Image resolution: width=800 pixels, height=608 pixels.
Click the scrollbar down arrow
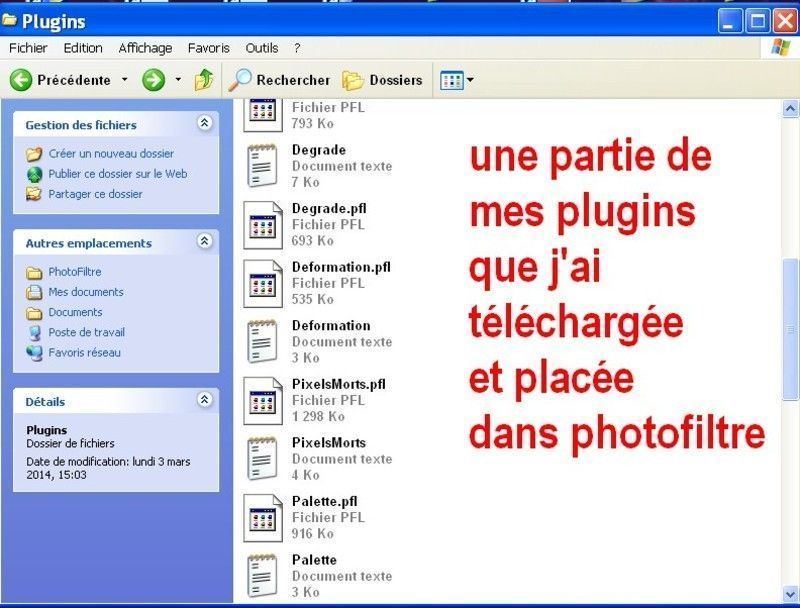click(x=790, y=594)
